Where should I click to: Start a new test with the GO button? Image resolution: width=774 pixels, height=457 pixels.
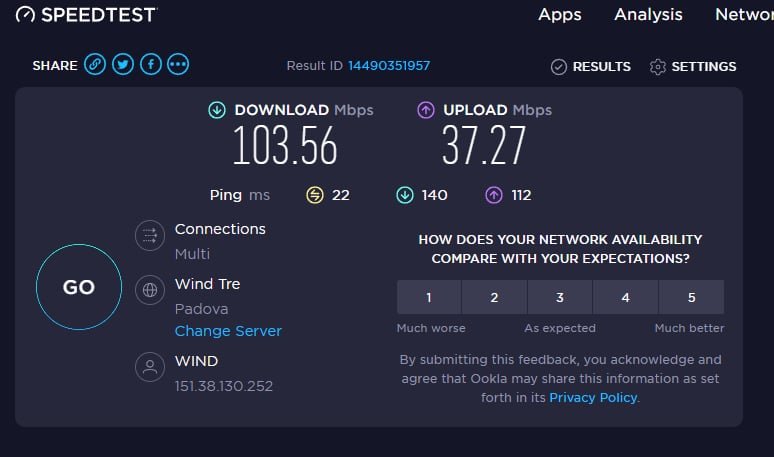tap(79, 287)
